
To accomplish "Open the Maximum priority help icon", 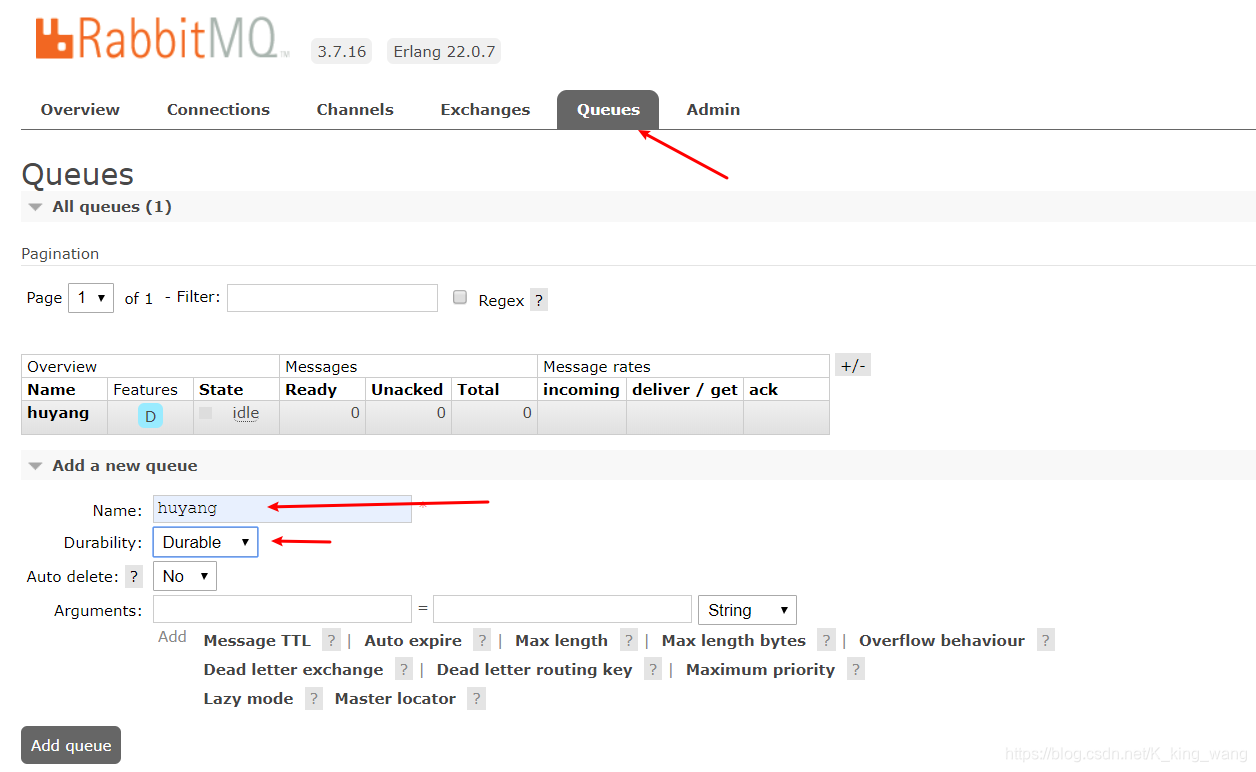I will pos(856,670).
